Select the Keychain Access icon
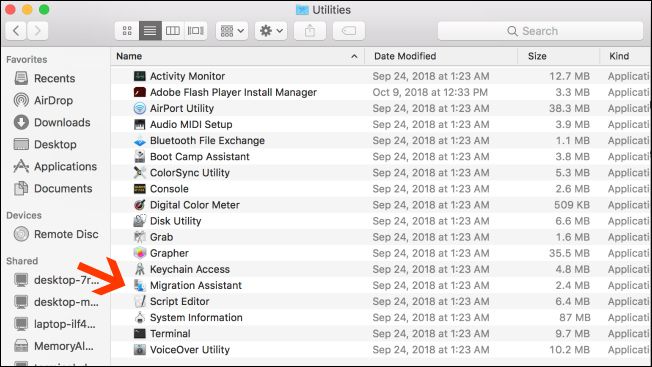Viewport: 652px width, 367px height. [x=140, y=269]
